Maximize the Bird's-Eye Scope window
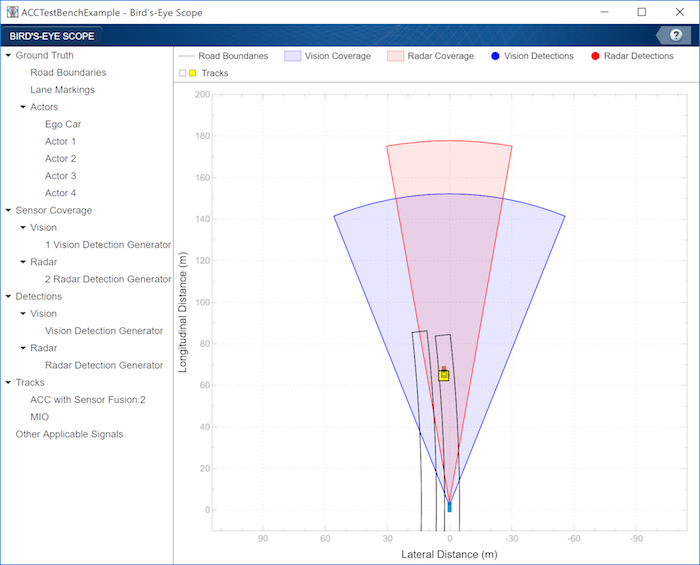 click(642, 12)
